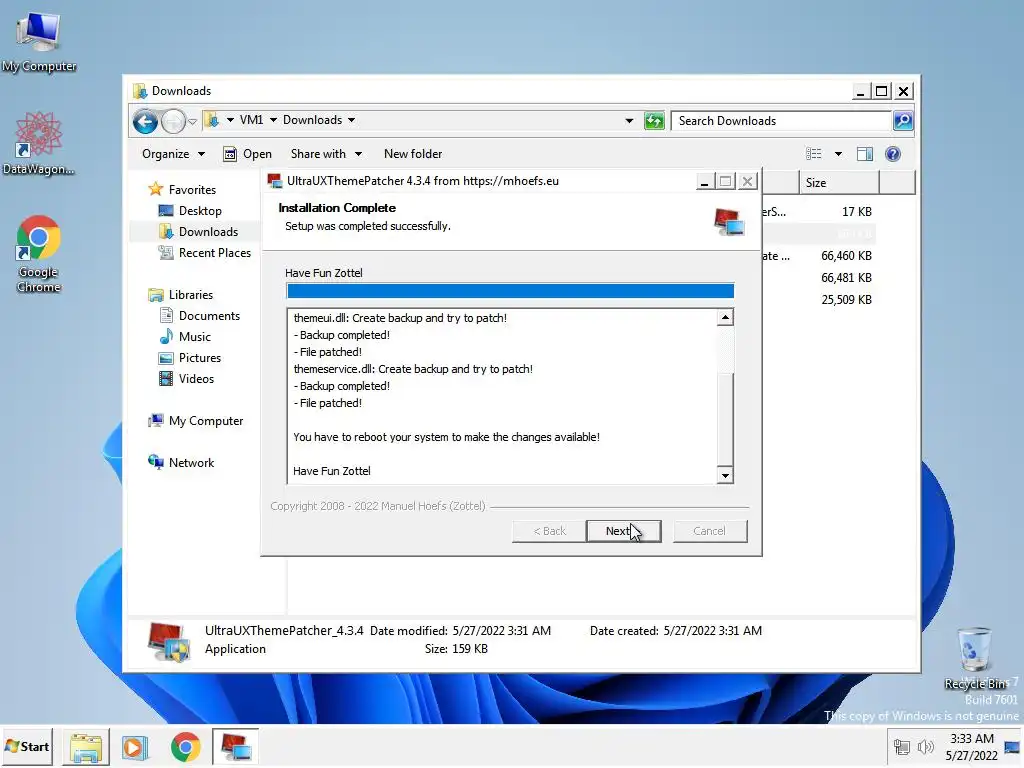
Task: Open the Organize menu
Action: [173, 154]
